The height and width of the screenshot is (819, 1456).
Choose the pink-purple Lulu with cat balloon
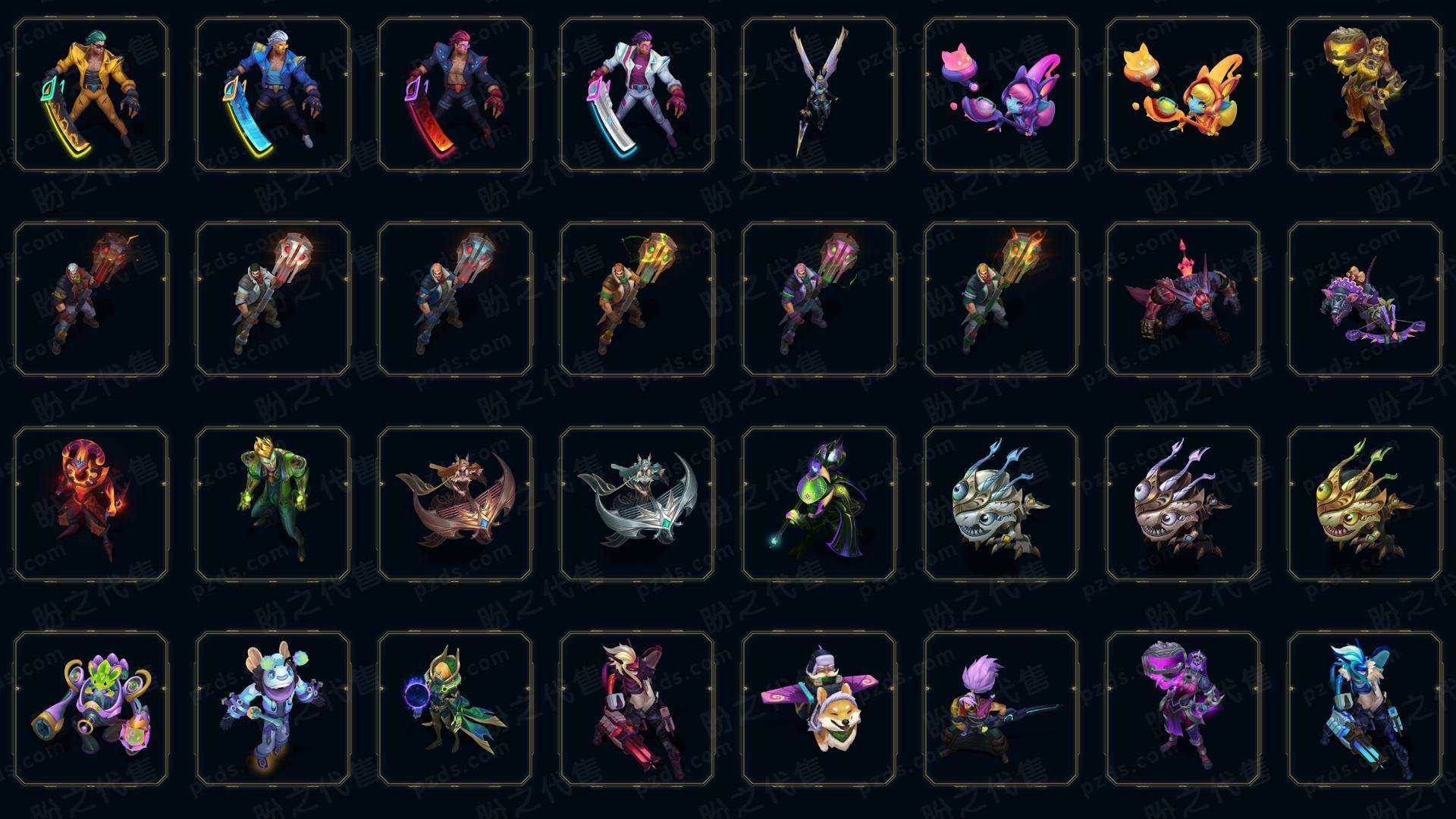pos(1001,95)
